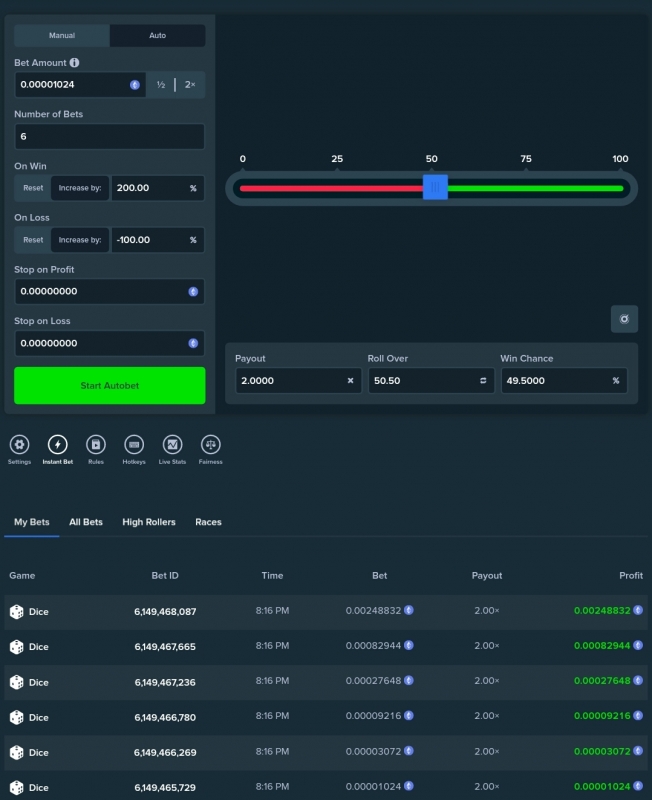Click coin icon beside bet 0.00082944
The width and height of the screenshot is (652, 800).
[x=409, y=645]
